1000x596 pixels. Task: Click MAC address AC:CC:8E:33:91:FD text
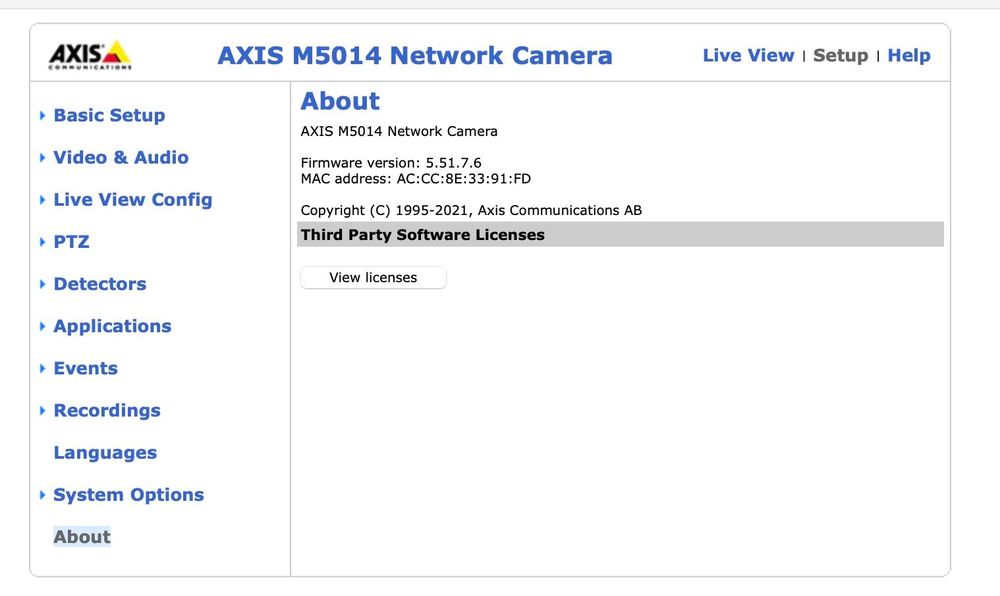[x=415, y=178]
